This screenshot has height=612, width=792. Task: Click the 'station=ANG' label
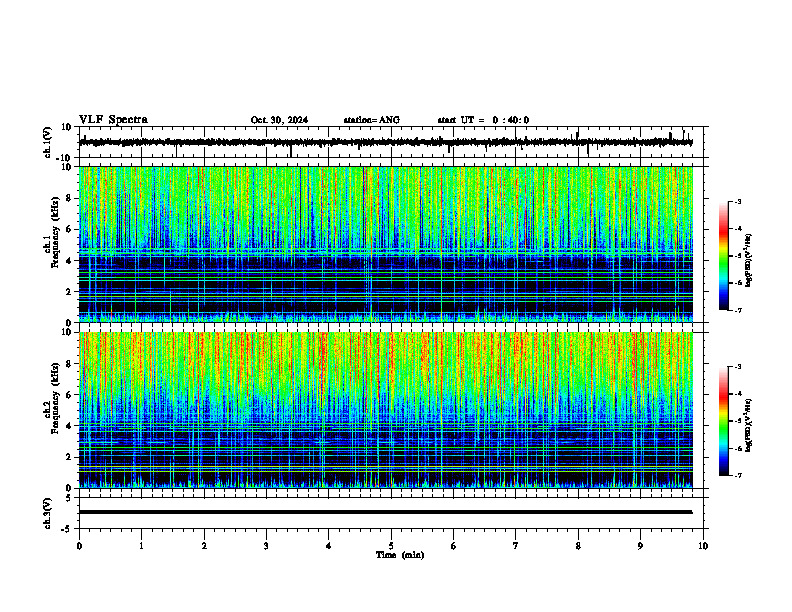point(372,120)
